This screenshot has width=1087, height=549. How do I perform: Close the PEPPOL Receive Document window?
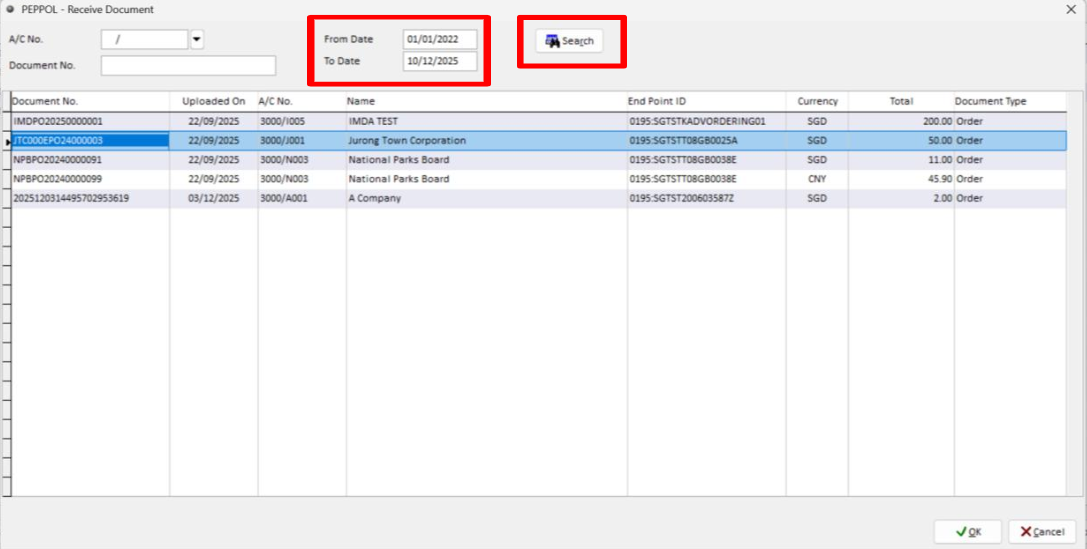click(x=1071, y=9)
